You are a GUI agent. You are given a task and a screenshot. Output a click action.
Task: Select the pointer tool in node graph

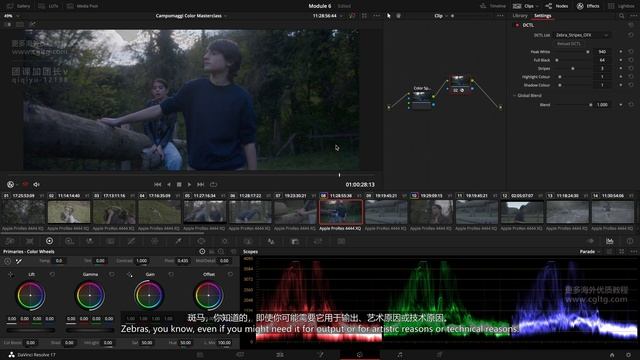tap(389, 16)
